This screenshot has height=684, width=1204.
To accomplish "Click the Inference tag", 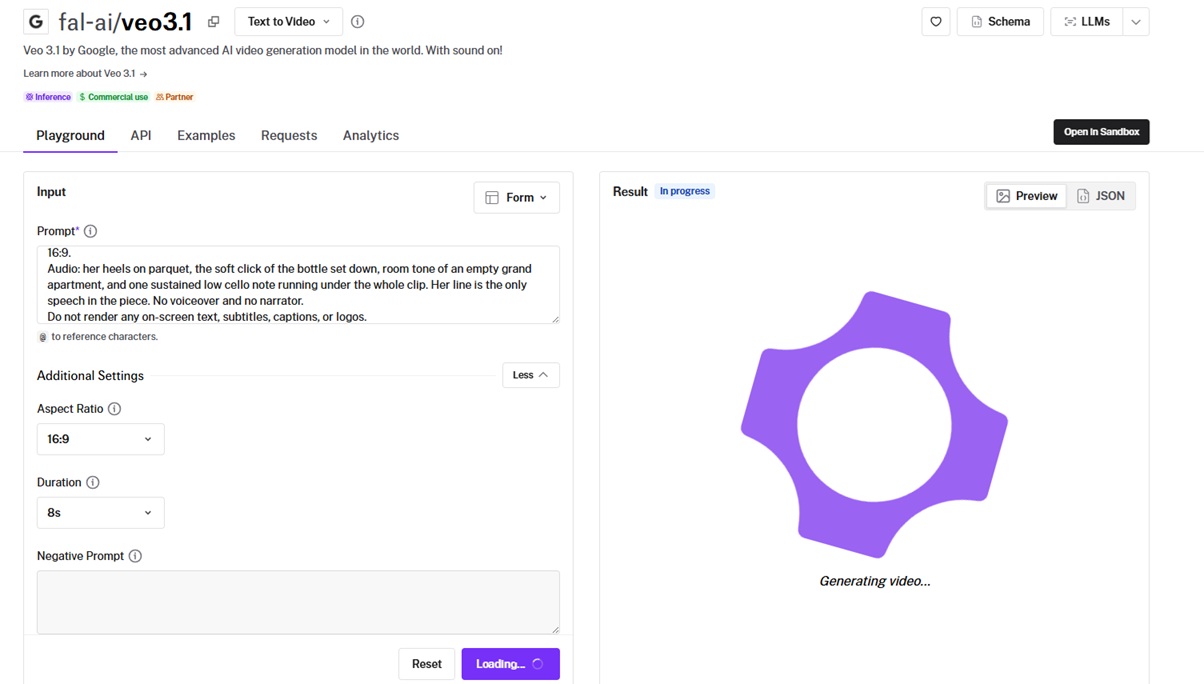I will 48,97.
